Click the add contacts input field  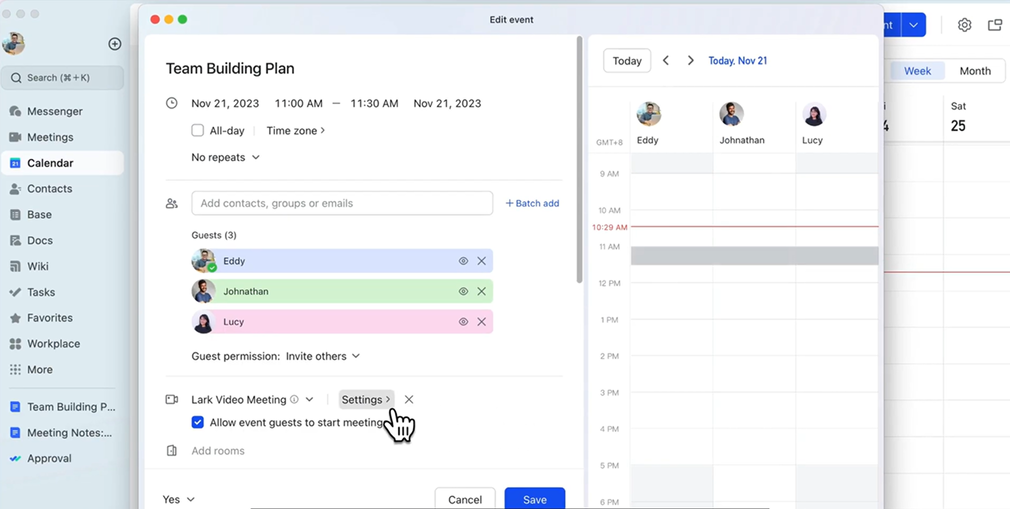342,203
